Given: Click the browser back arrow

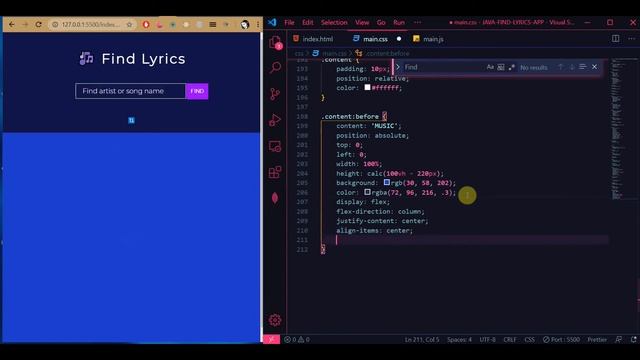Looking at the screenshot, I should click(x=12, y=24).
